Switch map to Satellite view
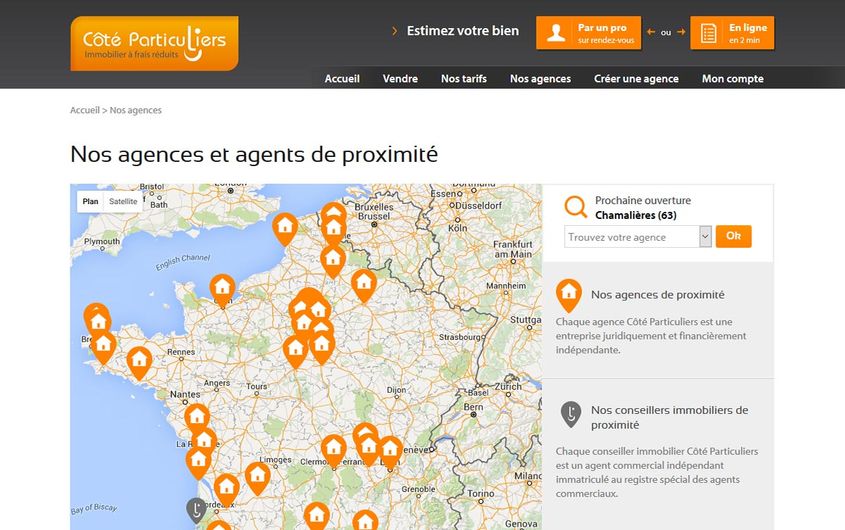 123,201
